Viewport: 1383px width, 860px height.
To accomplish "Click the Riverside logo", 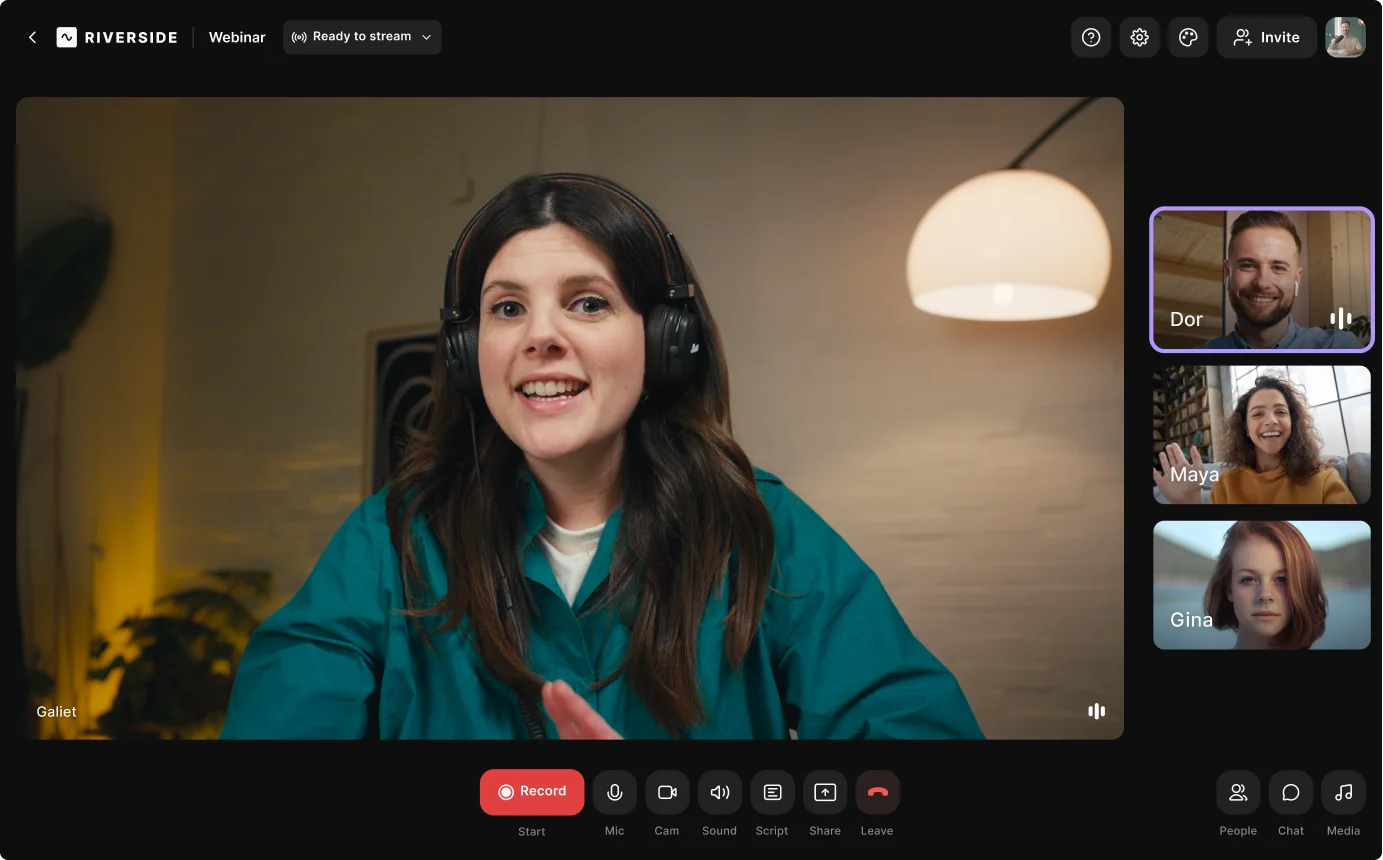I will [x=117, y=37].
